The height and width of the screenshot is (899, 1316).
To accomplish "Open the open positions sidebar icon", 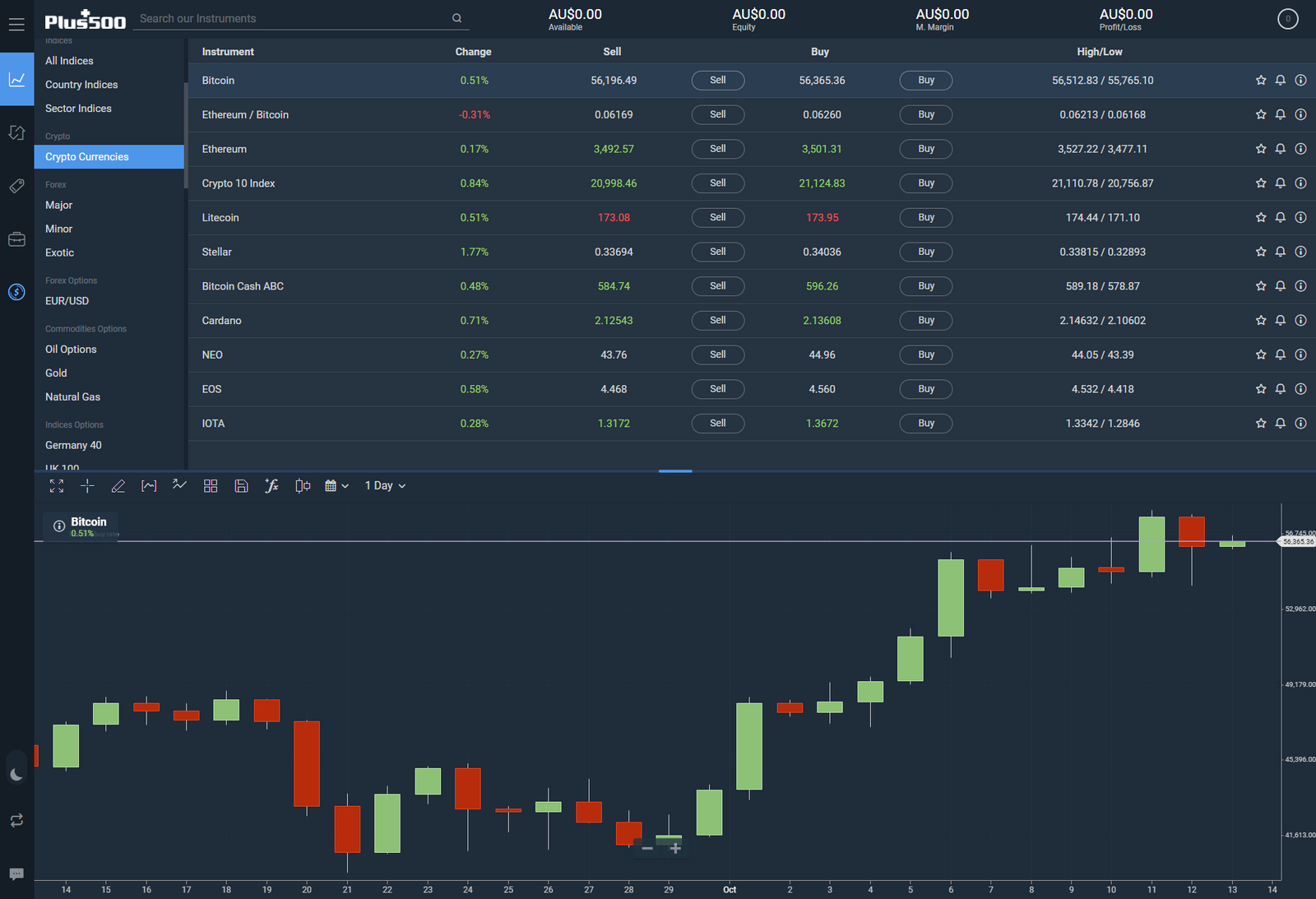I will click(16, 132).
